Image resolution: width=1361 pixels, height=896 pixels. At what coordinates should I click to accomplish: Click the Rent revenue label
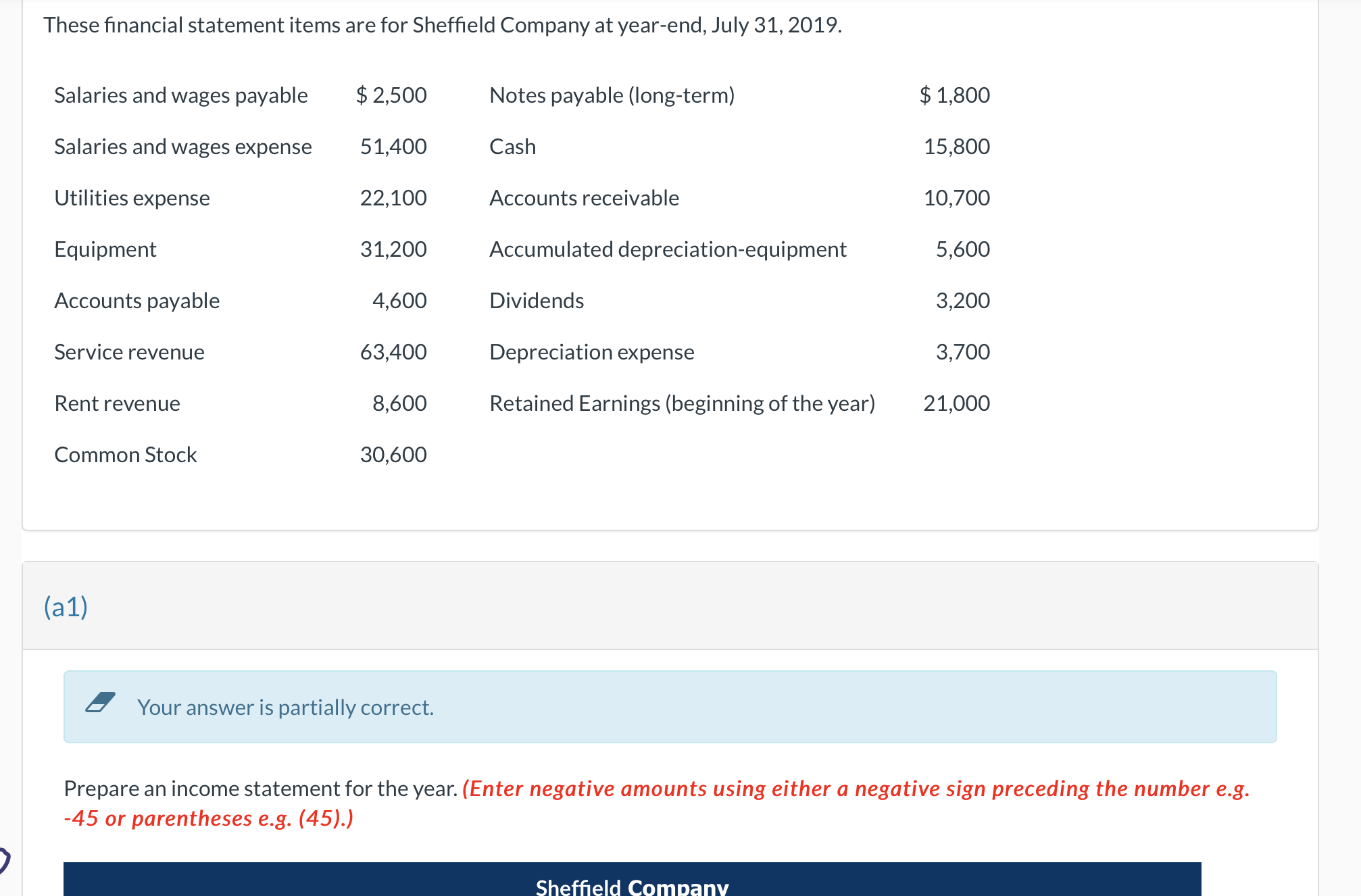pos(117,403)
